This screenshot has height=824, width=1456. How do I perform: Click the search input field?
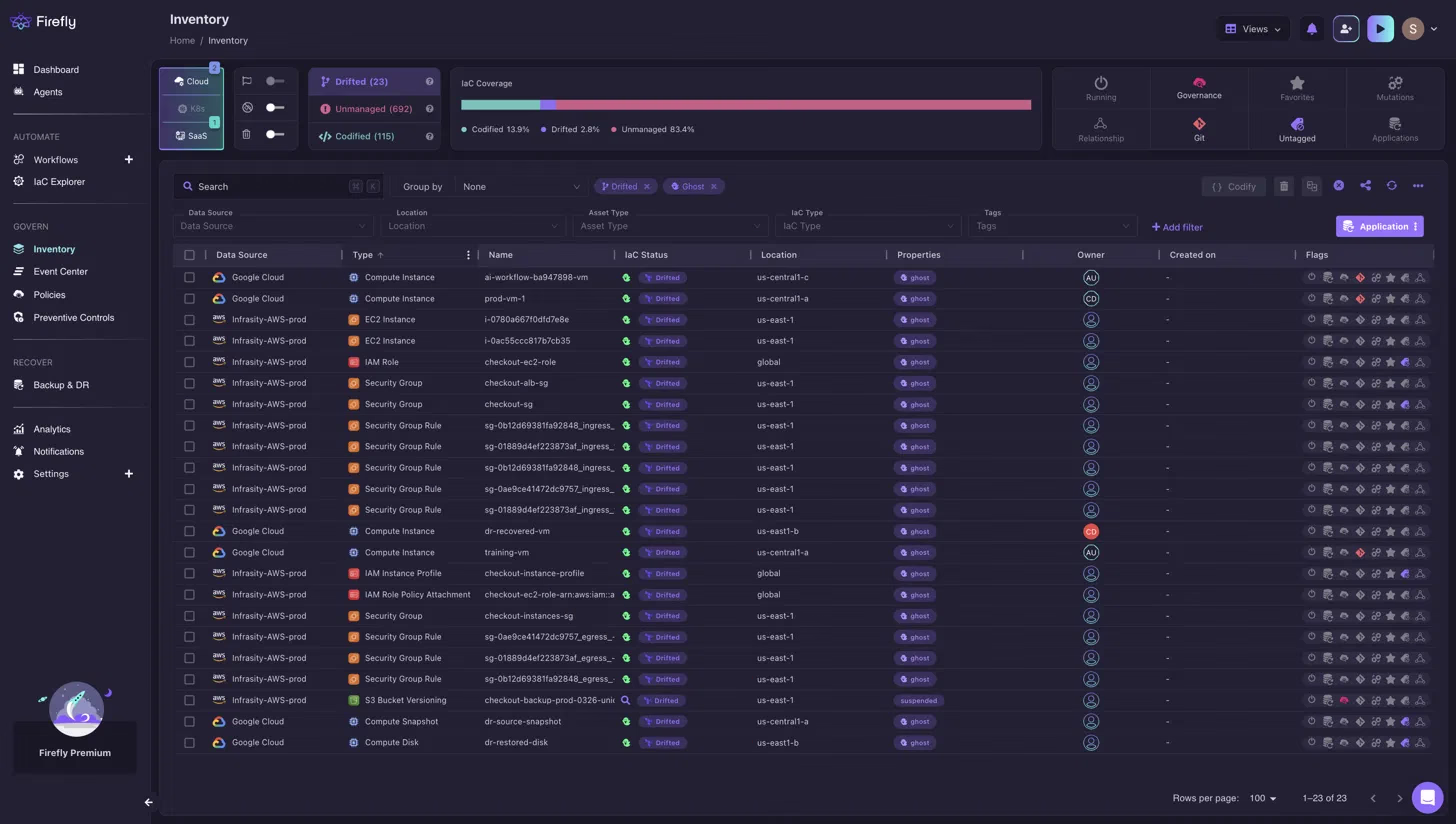click(277, 187)
